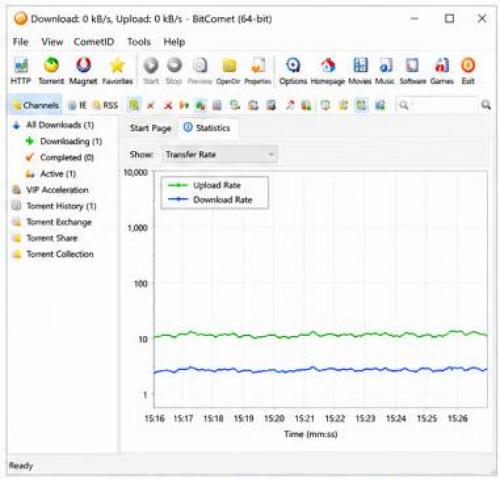Click the orange X remove icon

(151, 106)
